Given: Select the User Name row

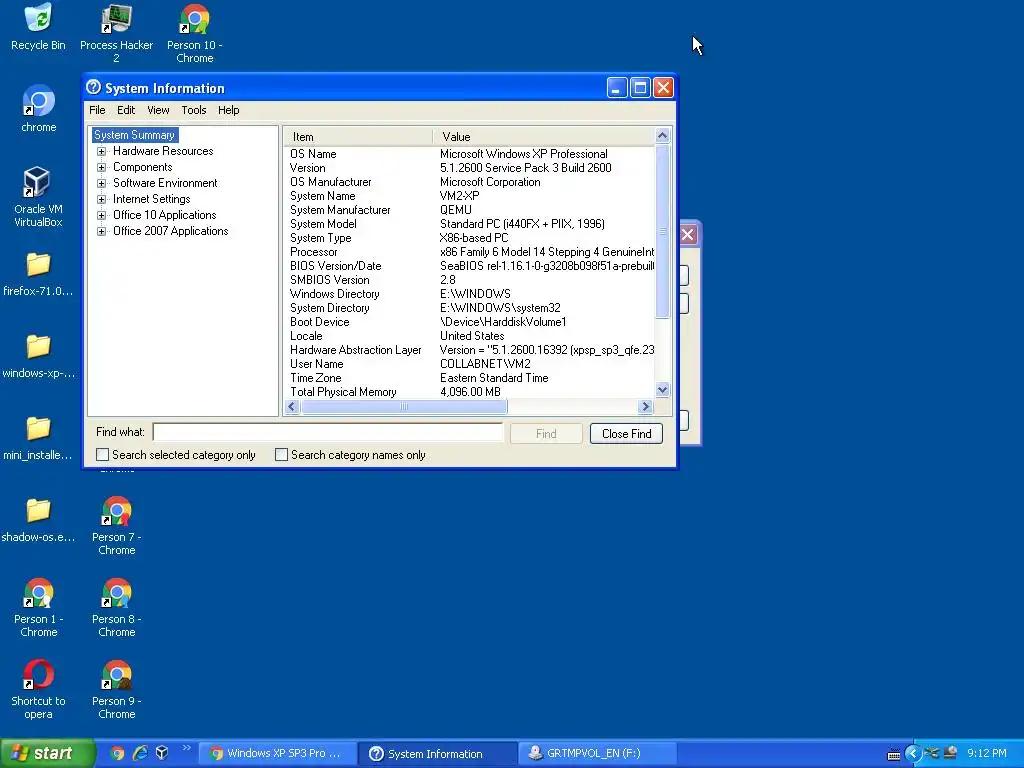Looking at the screenshot, I should pyautogui.click(x=470, y=364).
